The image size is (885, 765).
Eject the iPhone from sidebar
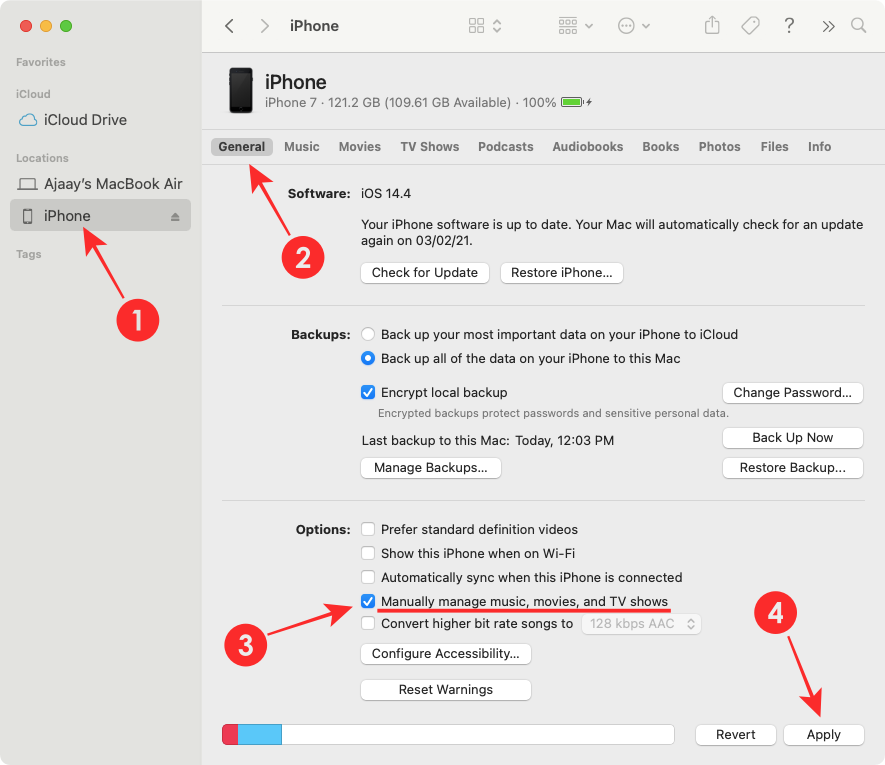[x=175, y=217]
